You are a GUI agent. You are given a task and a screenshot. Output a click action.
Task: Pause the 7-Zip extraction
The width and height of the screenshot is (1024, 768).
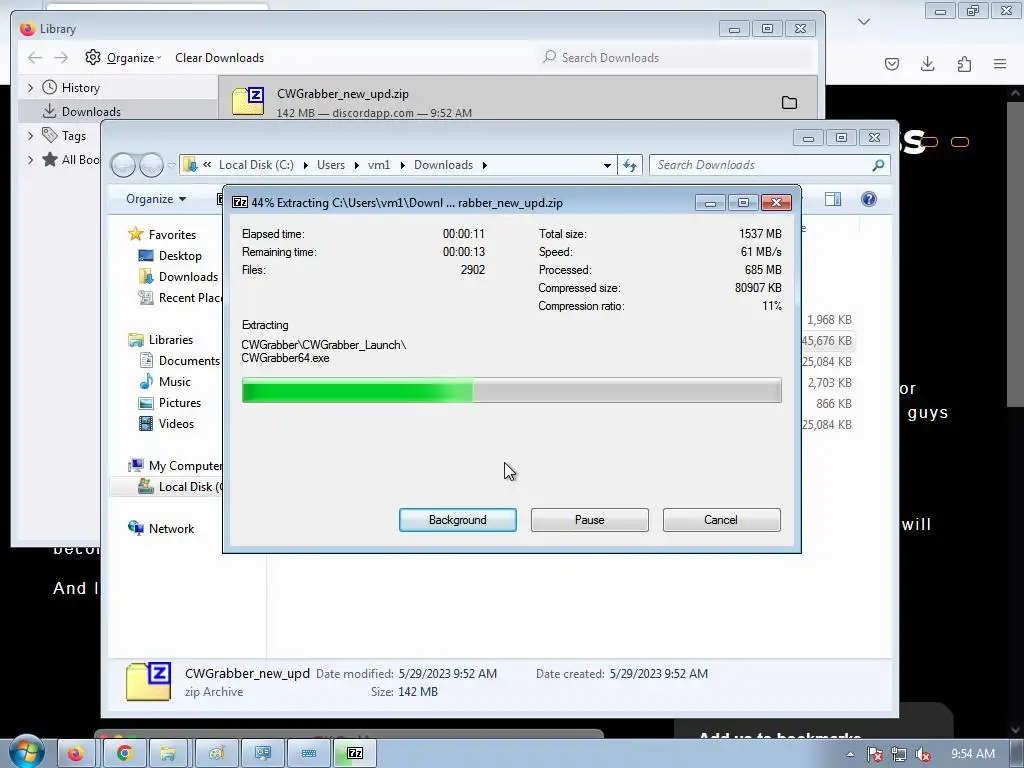click(589, 520)
